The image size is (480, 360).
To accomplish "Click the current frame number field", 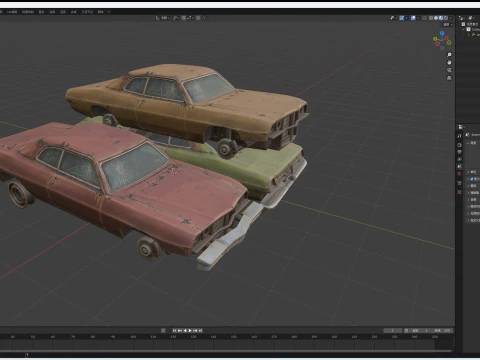I will point(393,330).
